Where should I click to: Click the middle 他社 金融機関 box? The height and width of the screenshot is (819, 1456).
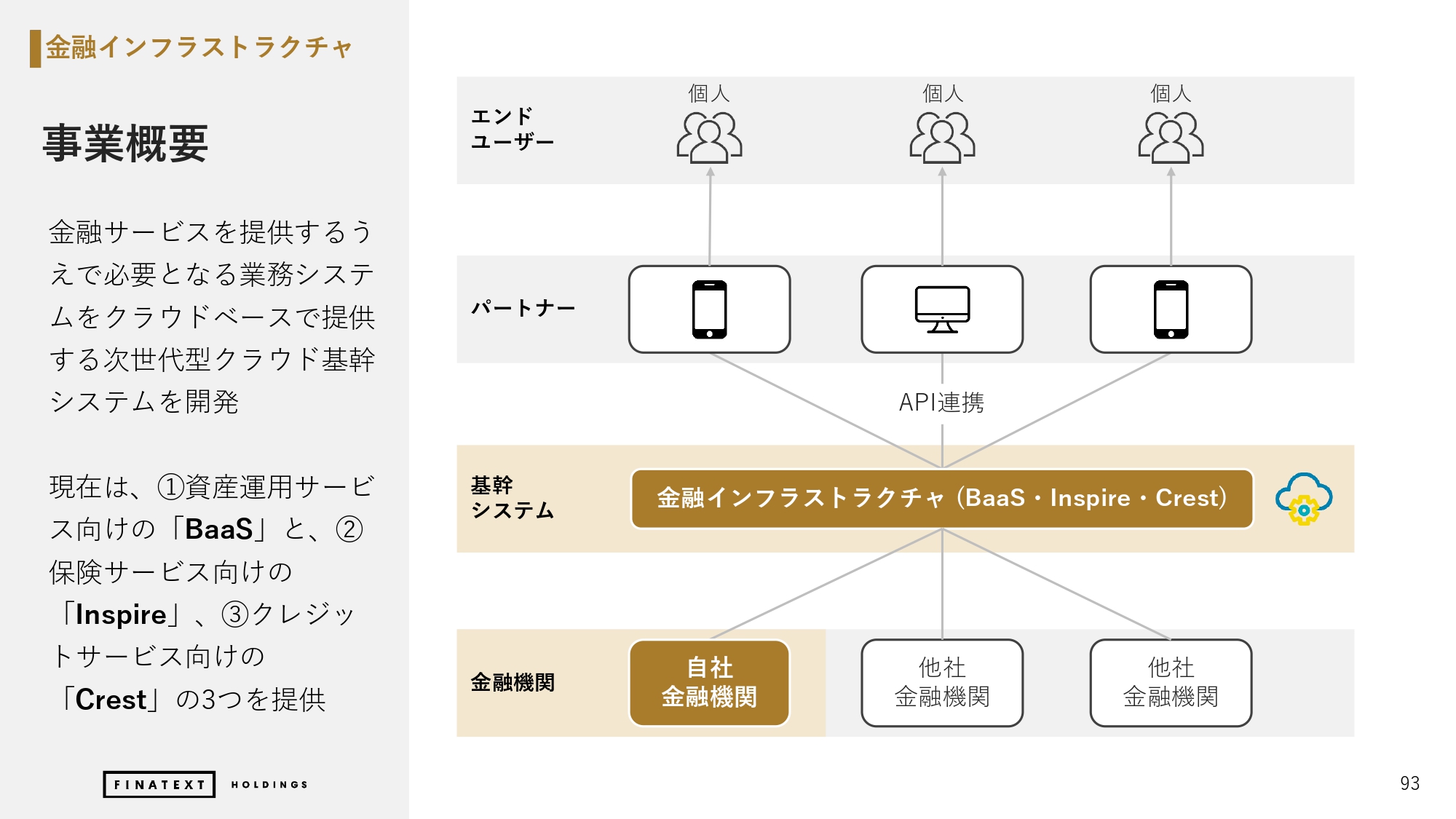(x=942, y=683)
